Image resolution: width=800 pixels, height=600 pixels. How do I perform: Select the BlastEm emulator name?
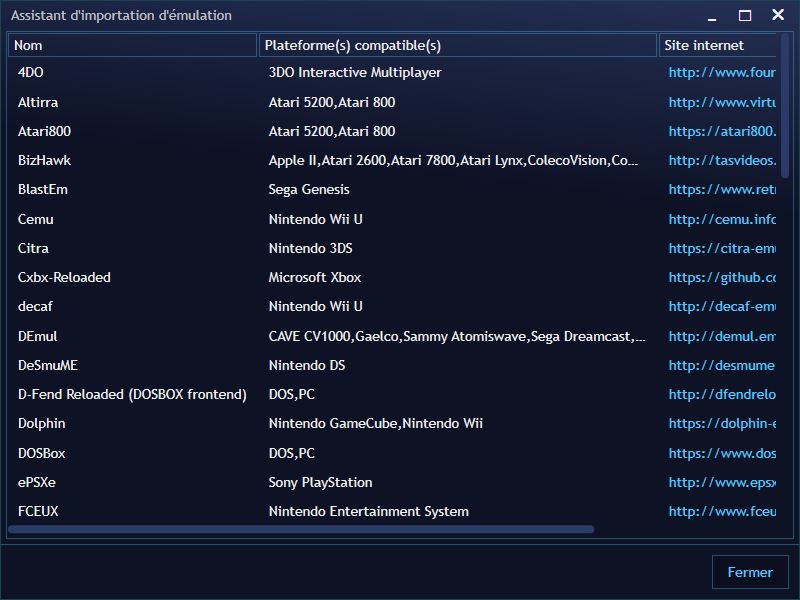(43, 189)
